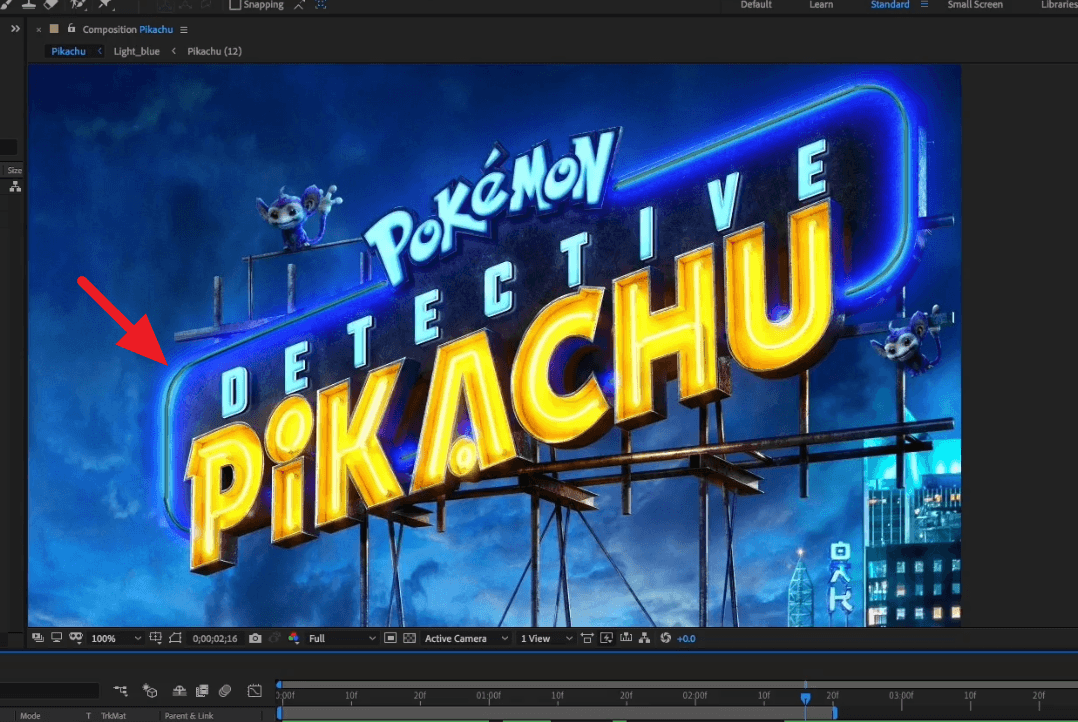Click the 01:00f mark on time ruler
Image resolution: width=1078 pixels, height=722 pixels.
488,695
